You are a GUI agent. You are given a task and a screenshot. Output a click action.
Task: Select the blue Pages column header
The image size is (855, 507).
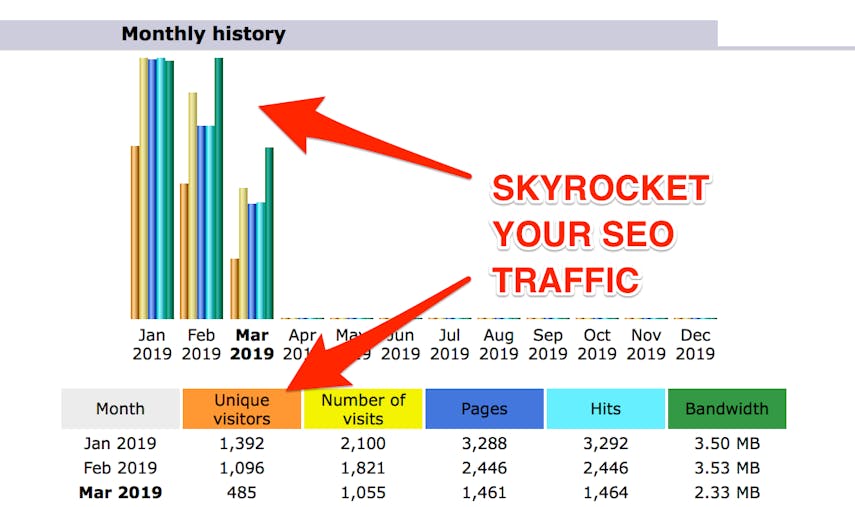pyautogui.click(x=484, y=408)
